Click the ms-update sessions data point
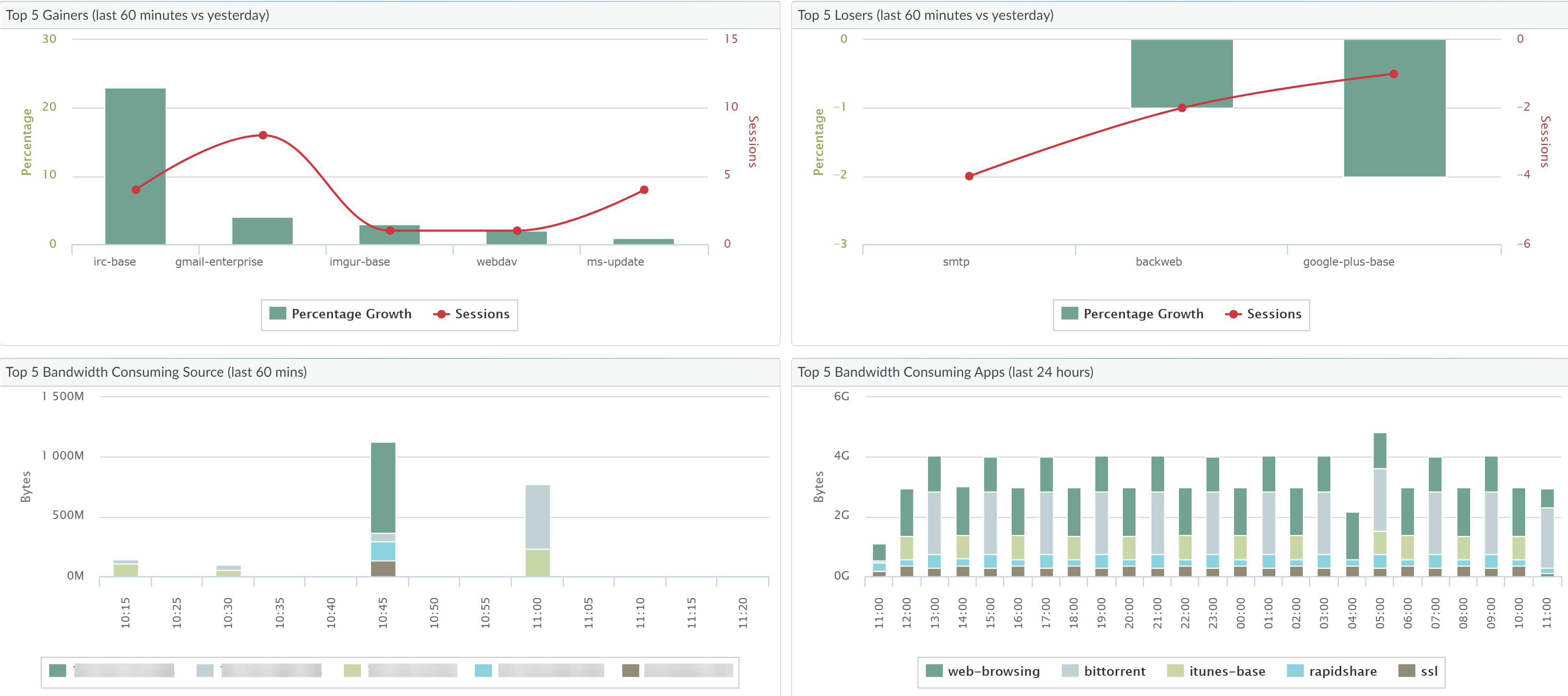This screenshot has height=696, width=1568. tap(644, 190)
